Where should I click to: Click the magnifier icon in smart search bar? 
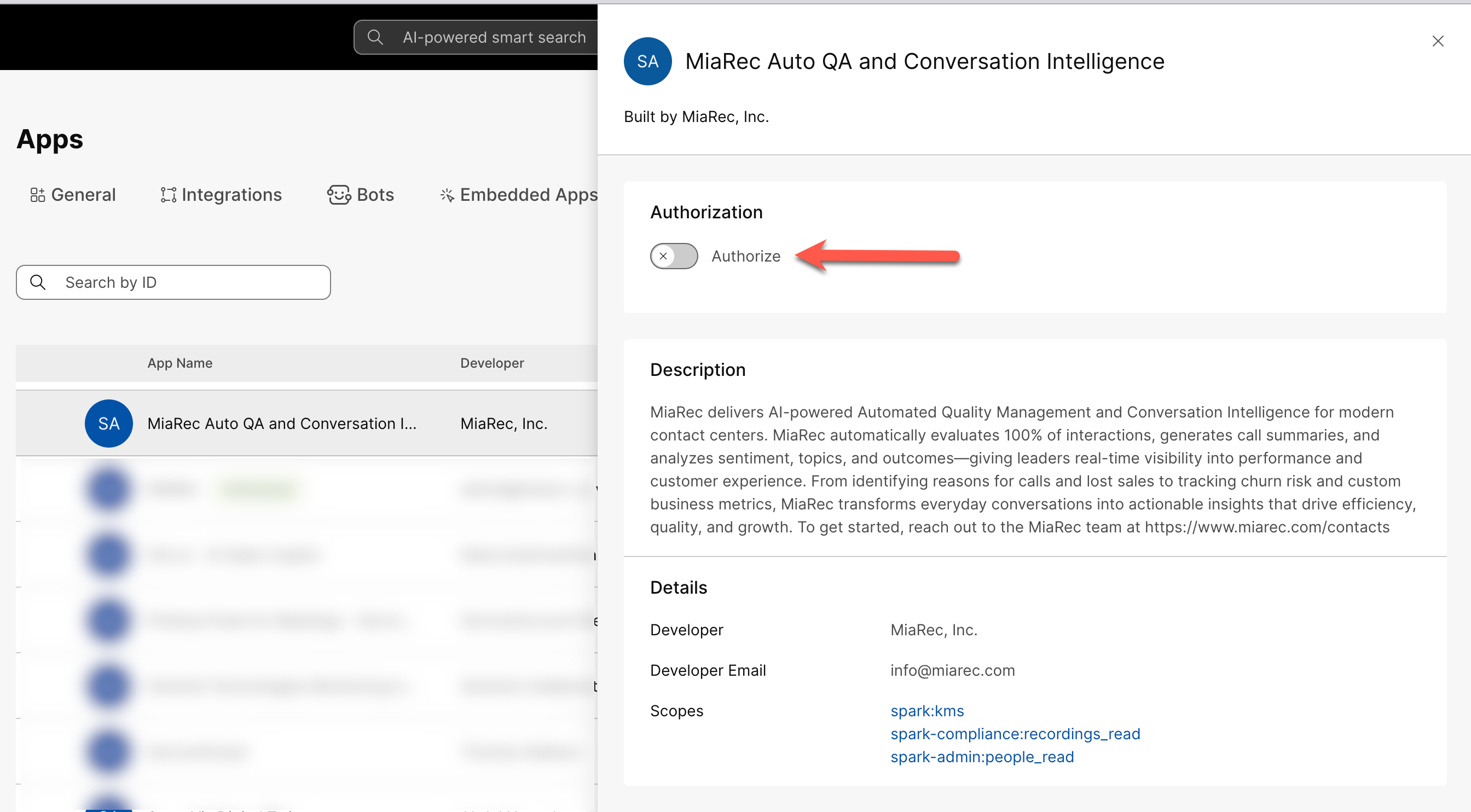(375, 37)
